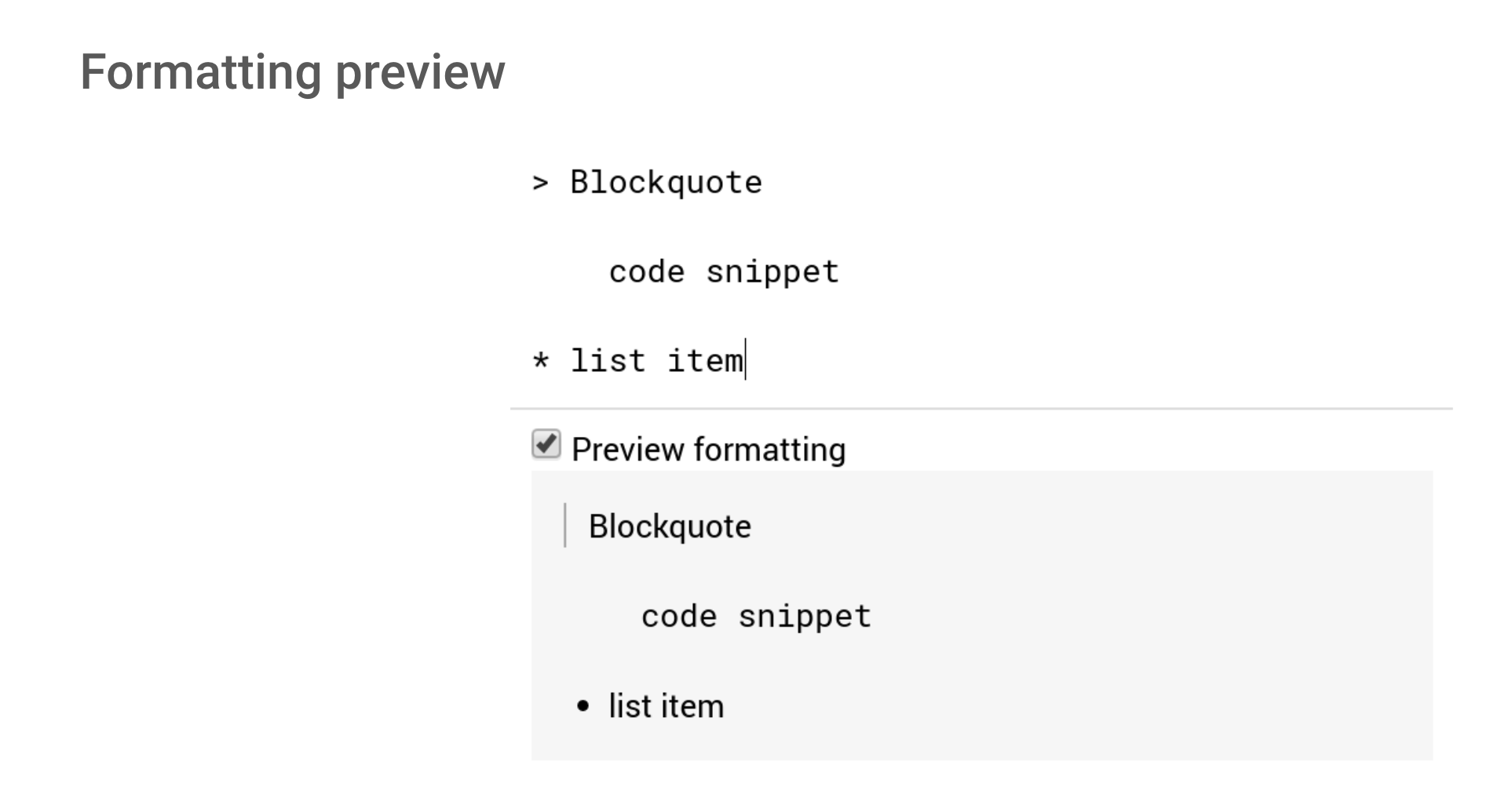Image resolution: width=1512 pixels, height=794 pixels.
Task: Click the asterisk before "list item" in editor
Action: (x=540, y=362)
